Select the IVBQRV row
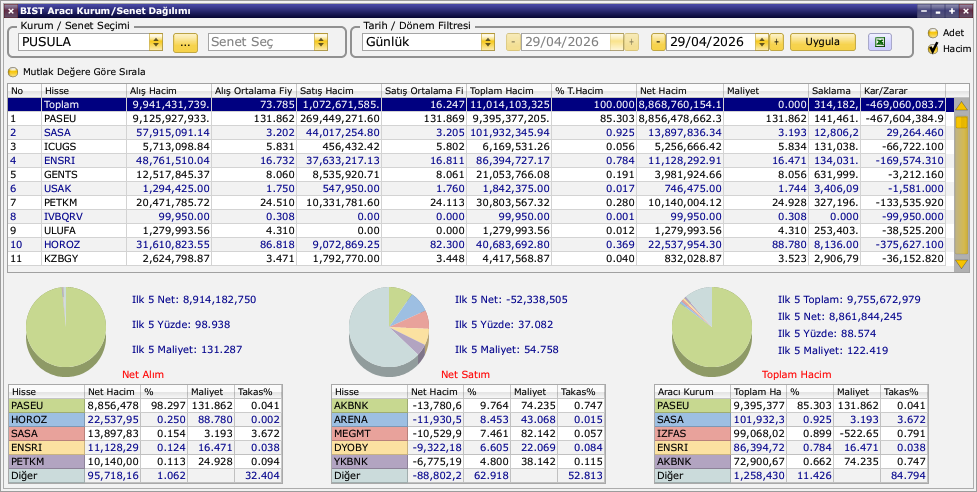Viewport: 977px width, 492px height. click(477, 216)
